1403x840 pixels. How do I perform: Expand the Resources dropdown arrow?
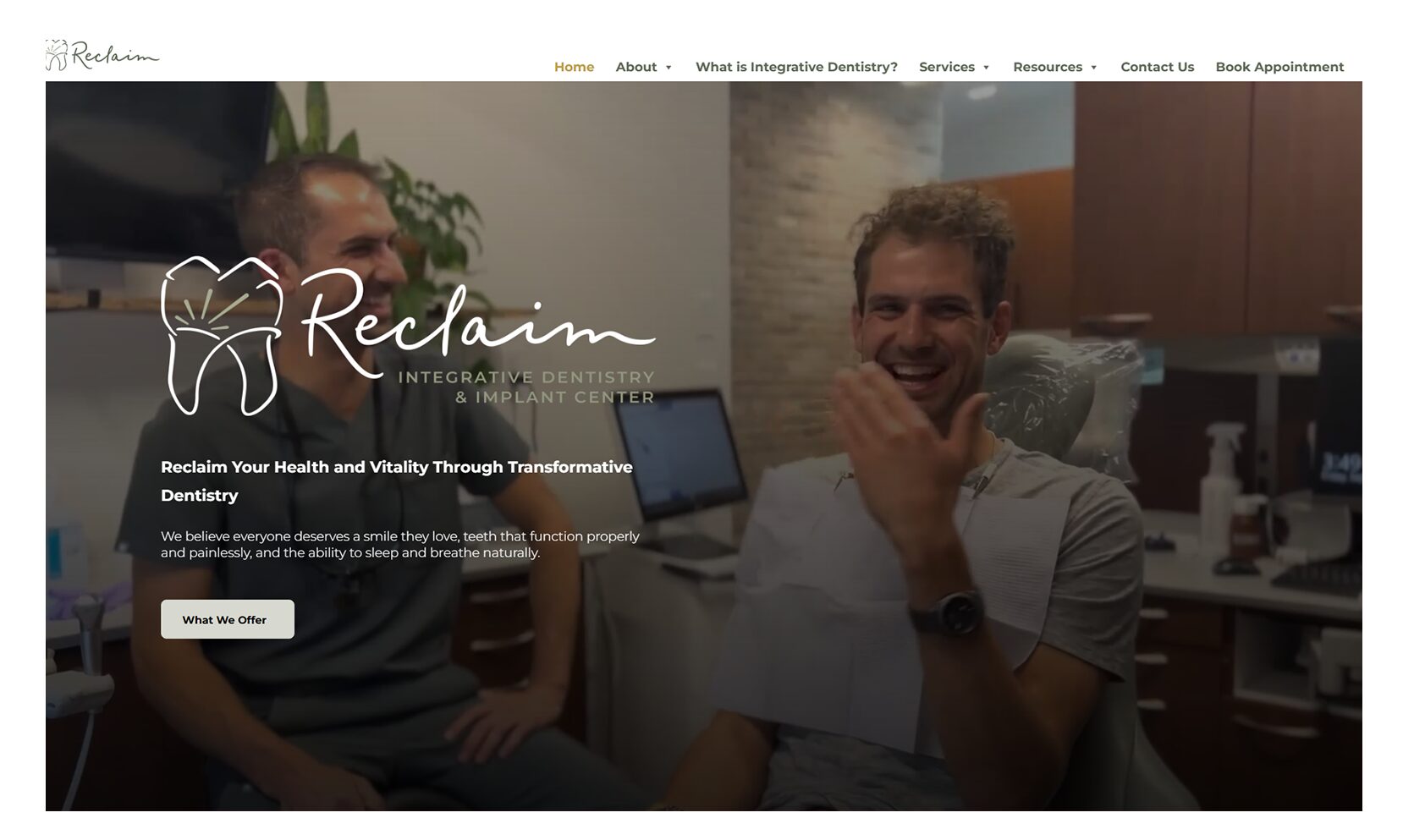click(1093, 68)
